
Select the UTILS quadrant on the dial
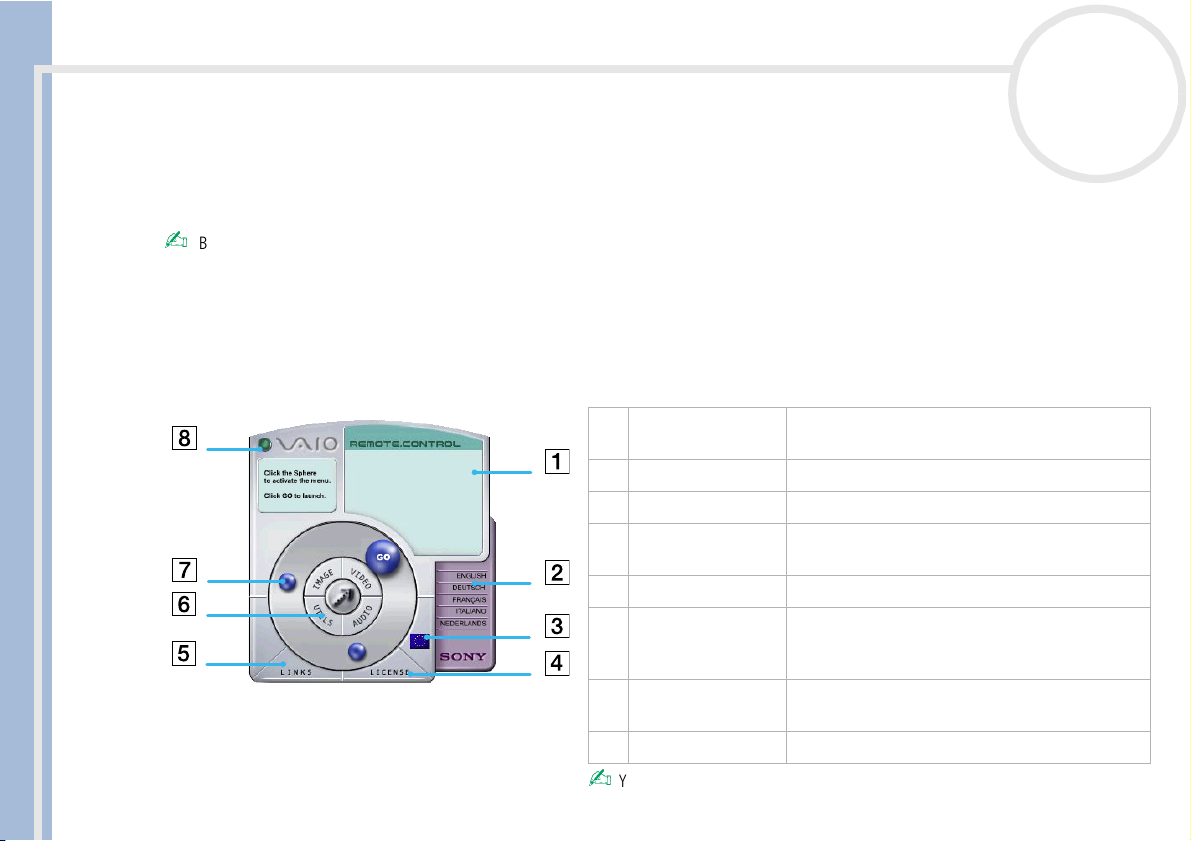323,616
